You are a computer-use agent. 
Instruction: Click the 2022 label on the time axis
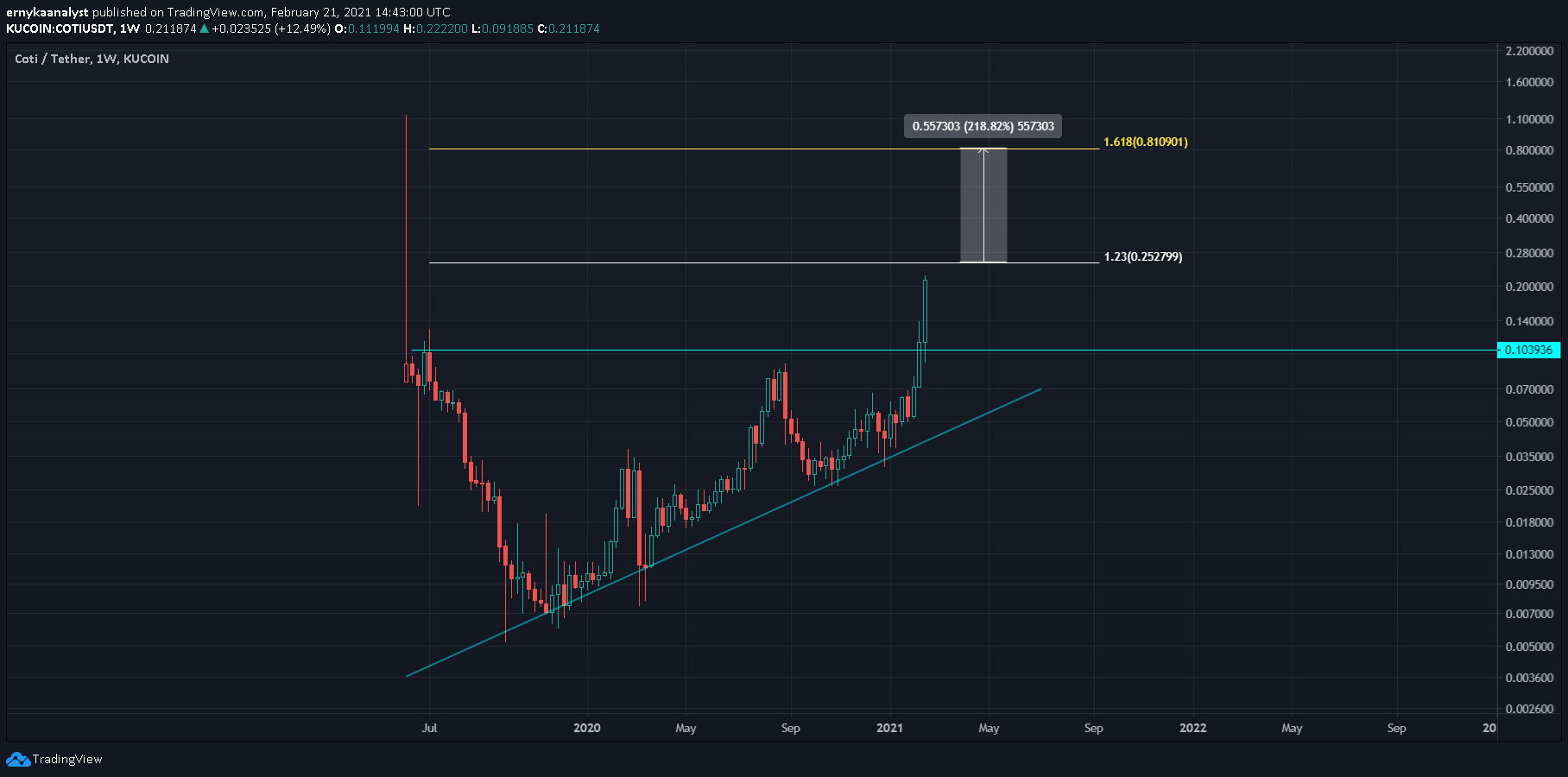click(x=1192, y=728)
